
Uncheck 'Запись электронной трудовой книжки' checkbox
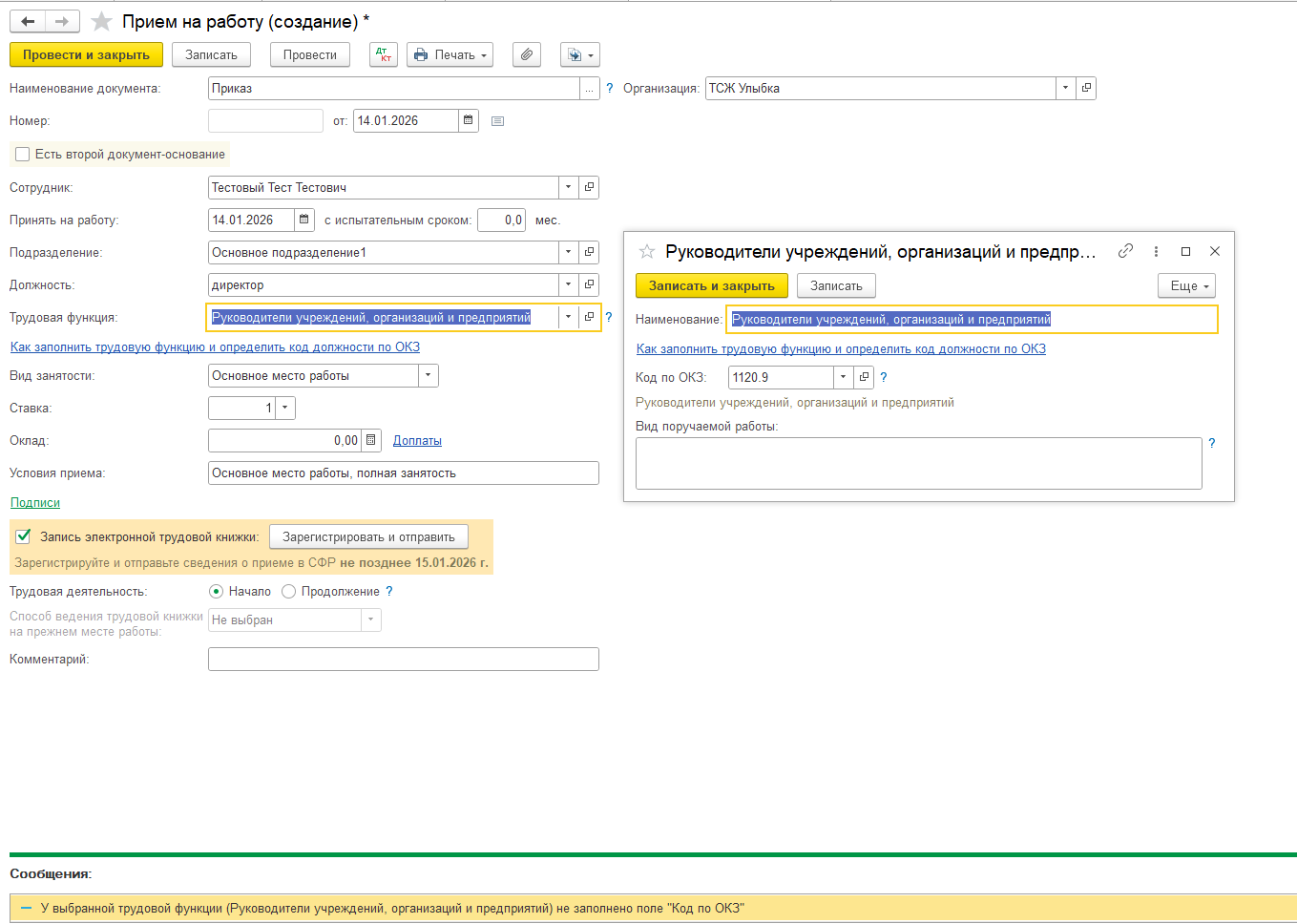(x=24, y=536)
